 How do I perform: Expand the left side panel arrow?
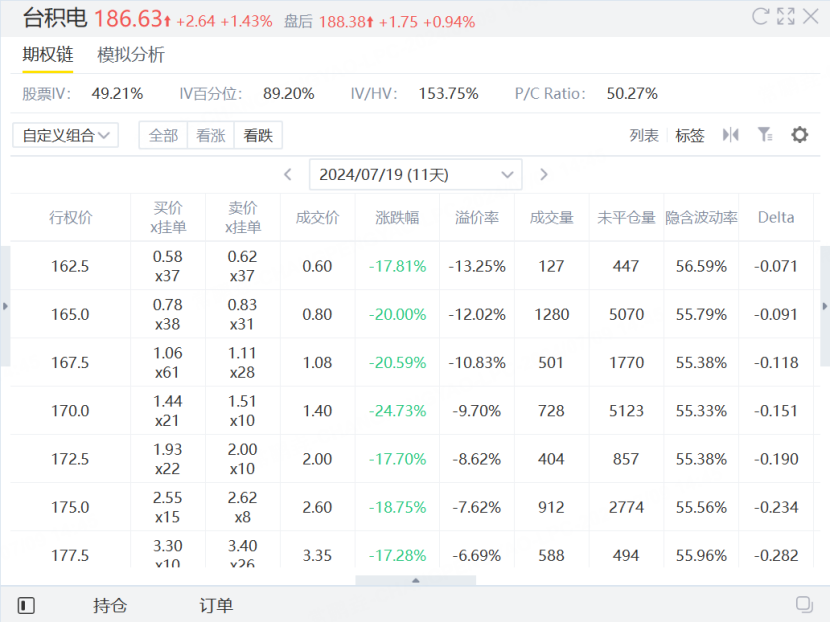(x=5, y=306)
